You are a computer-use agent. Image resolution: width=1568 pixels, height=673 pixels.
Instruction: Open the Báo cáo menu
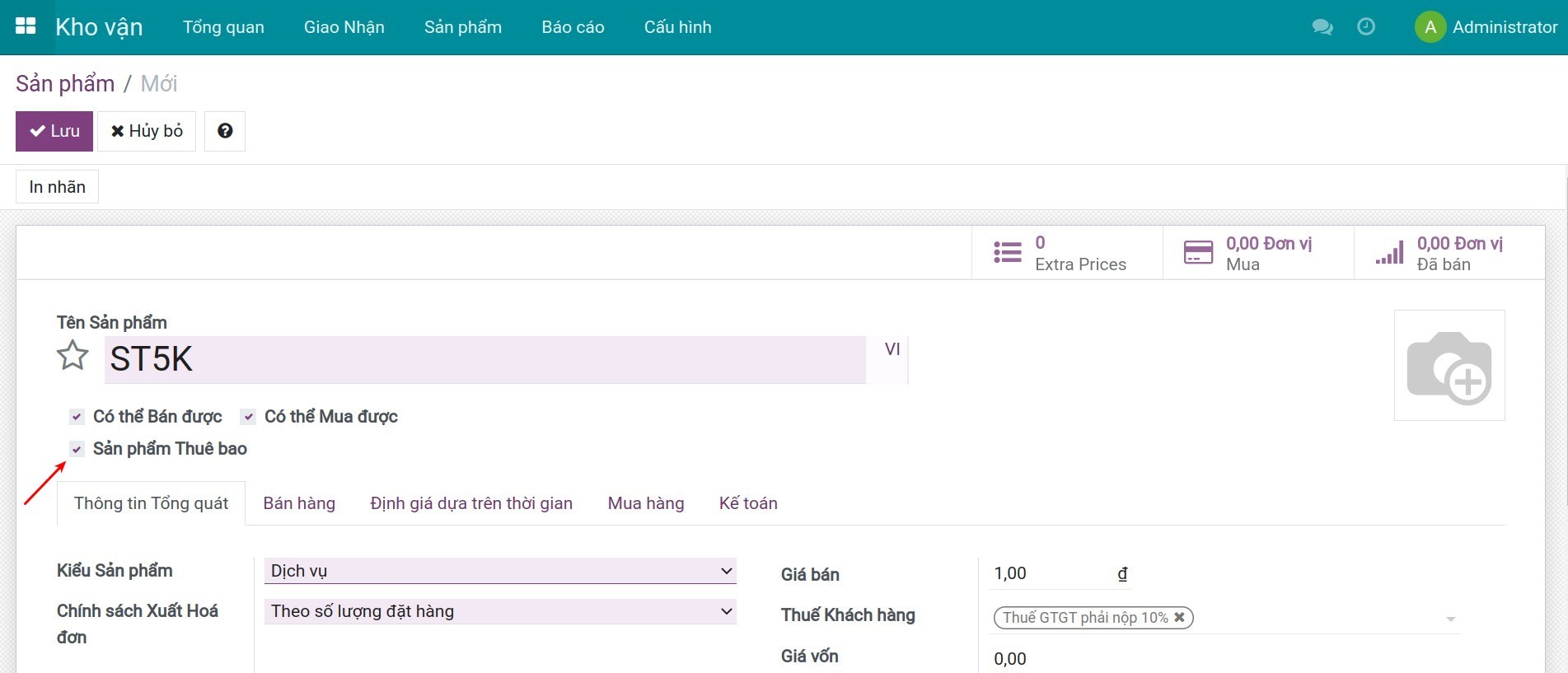click(x=573, y=27)
